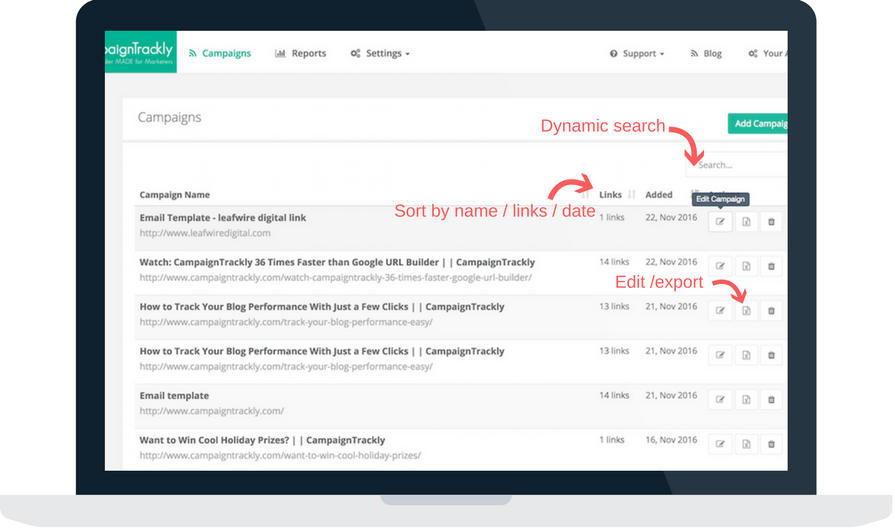Open the Campaigns nav tab
Screen dimensions: 895x530
coord(220,53)
